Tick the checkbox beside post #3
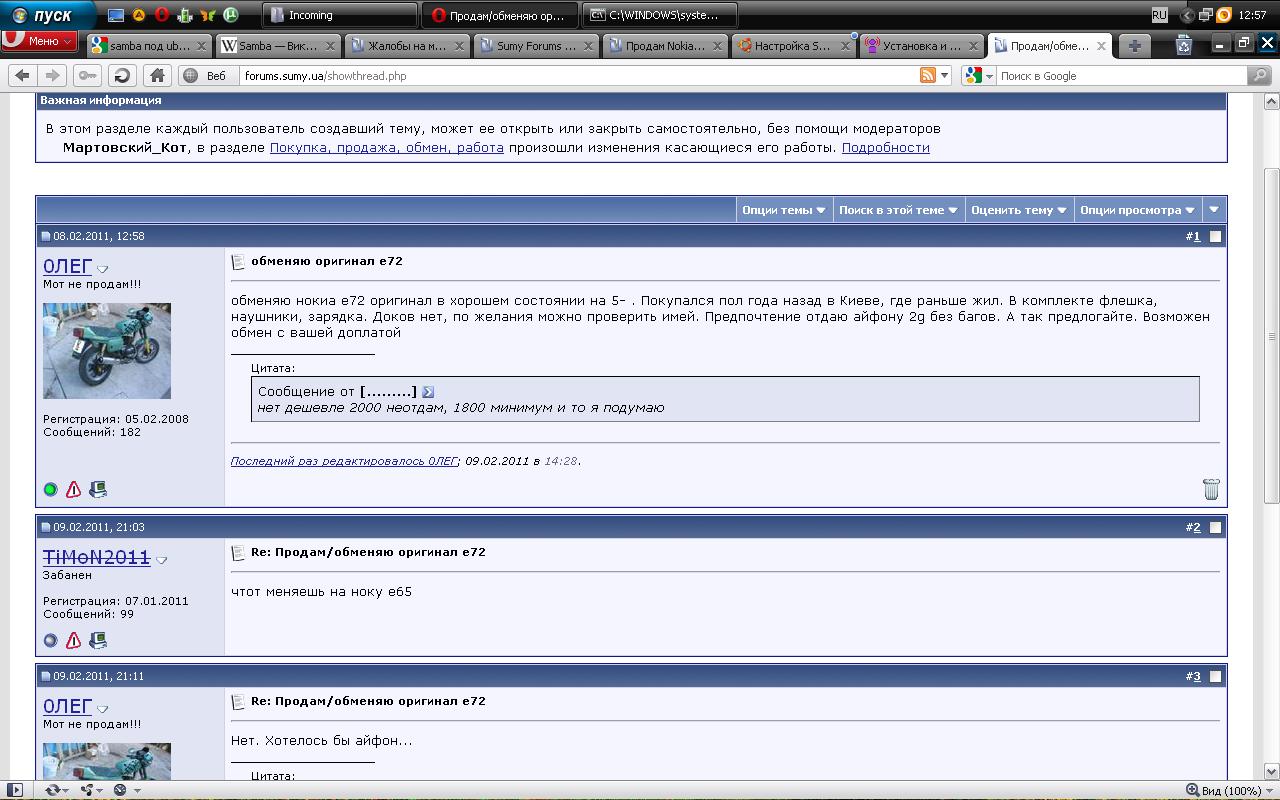This screenshot has width=1280, height=800. coord(1216,677)
